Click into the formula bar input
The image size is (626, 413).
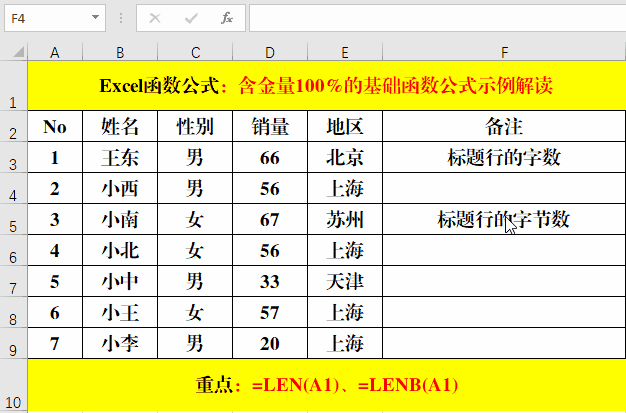coord(438,18)
